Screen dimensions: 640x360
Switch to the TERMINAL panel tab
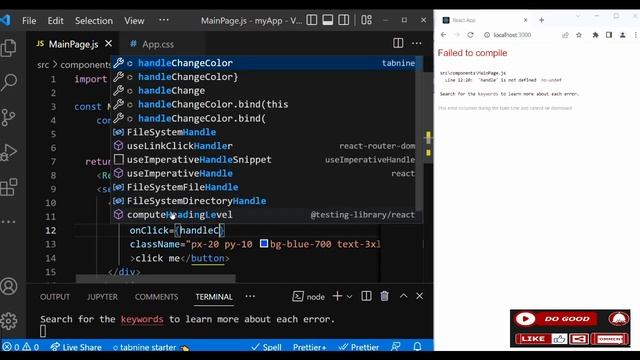click(x=214, y=297)
